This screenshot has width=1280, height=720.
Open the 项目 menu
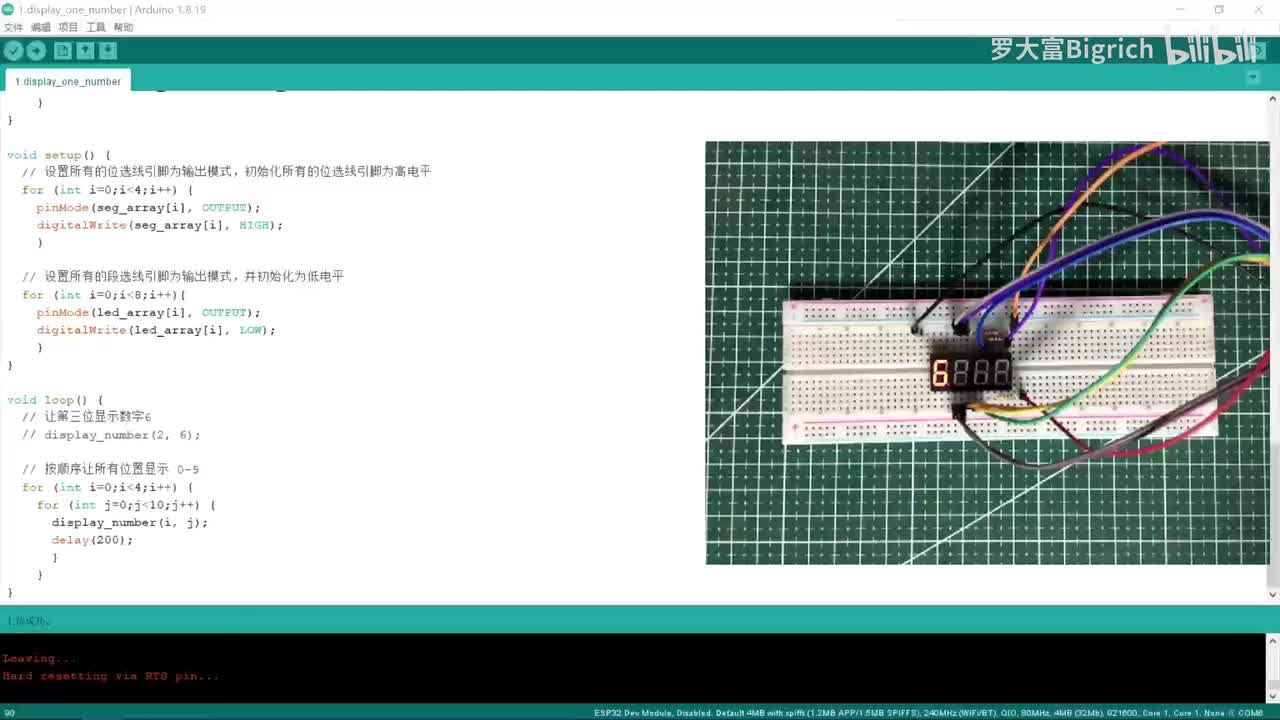click(x=68, y=27)
